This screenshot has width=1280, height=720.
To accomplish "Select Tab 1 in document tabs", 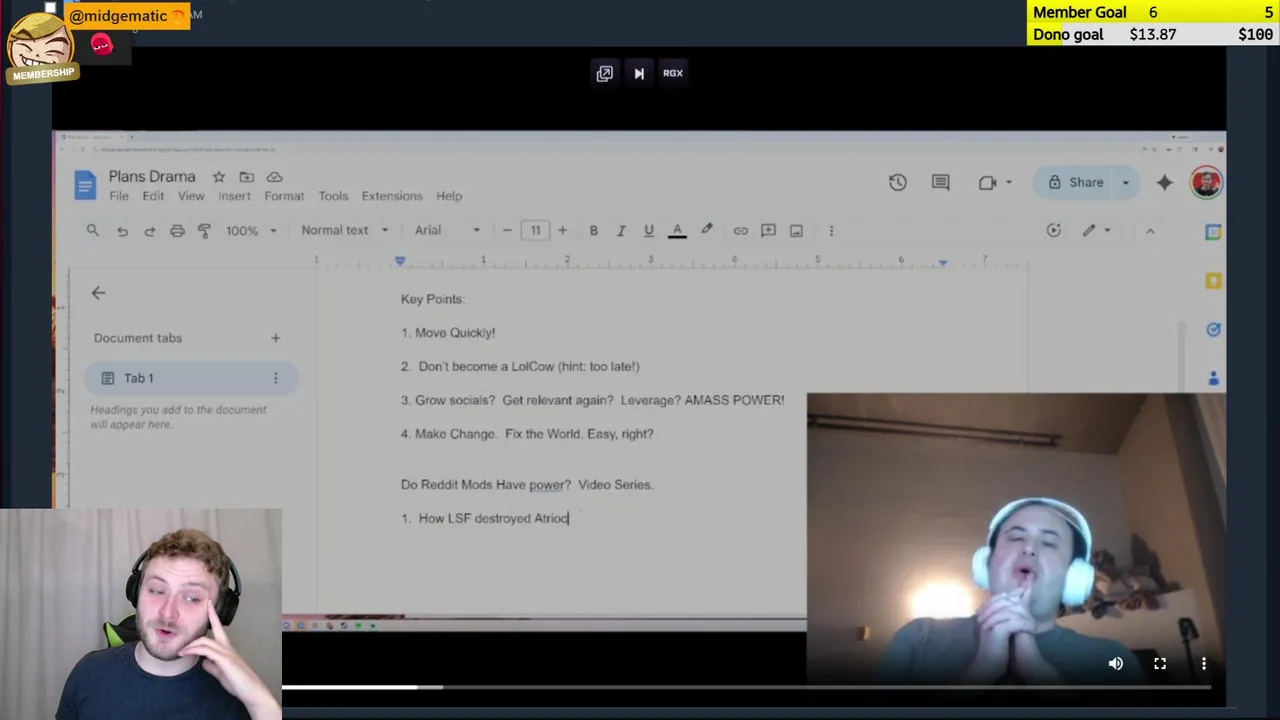I will point(190,378).
